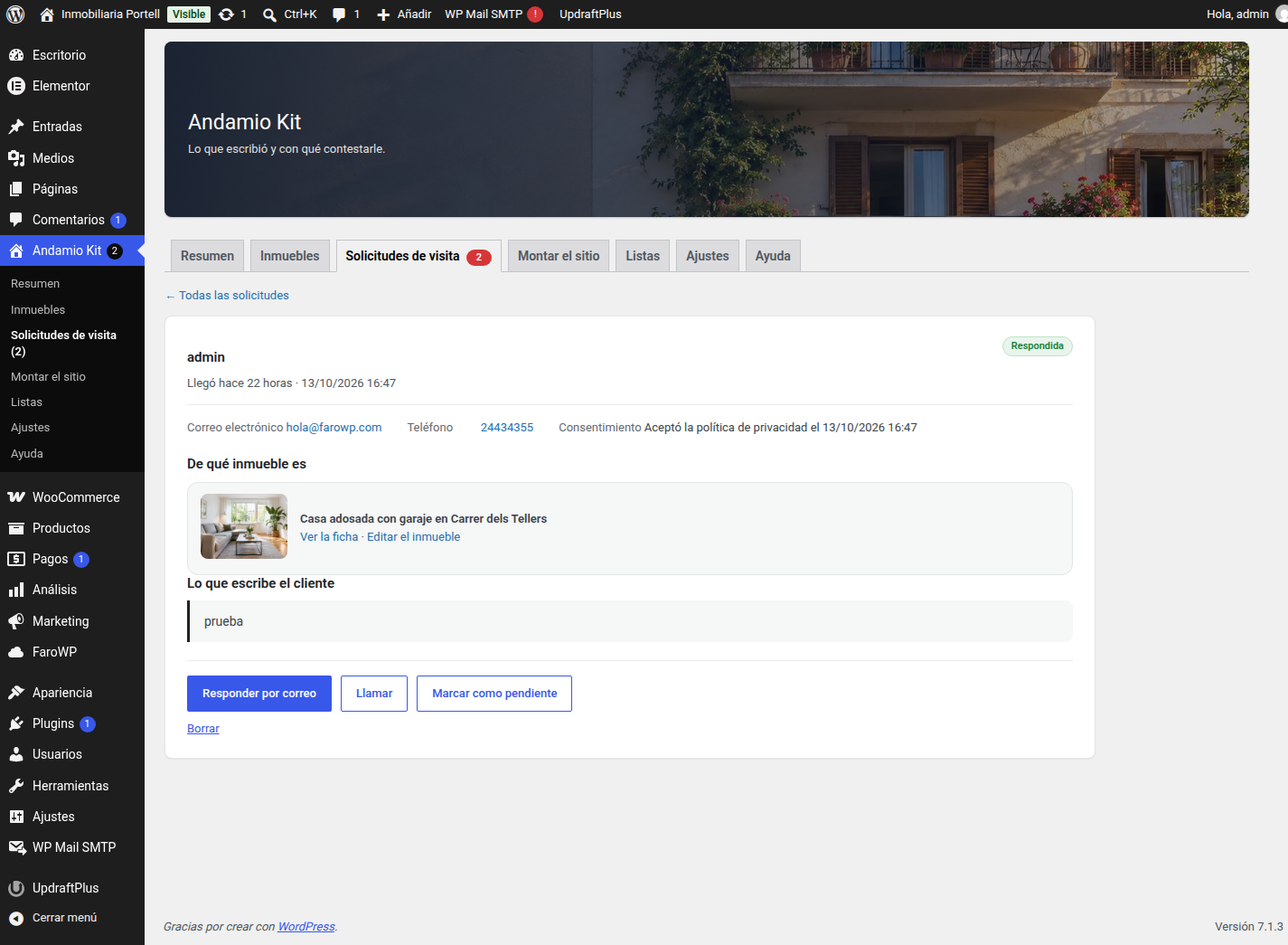Click the WordPress footer link
This screenshot has width=1288, height=945.
pyautogui.click(x=306, y=927)
